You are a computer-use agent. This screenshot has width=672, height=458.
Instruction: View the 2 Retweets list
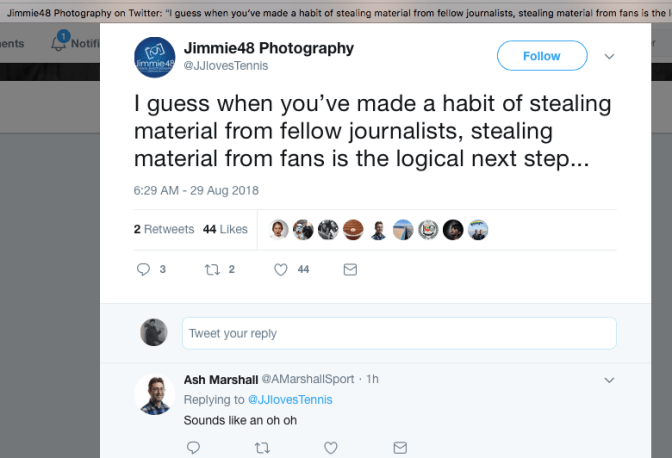coord(164,229)
